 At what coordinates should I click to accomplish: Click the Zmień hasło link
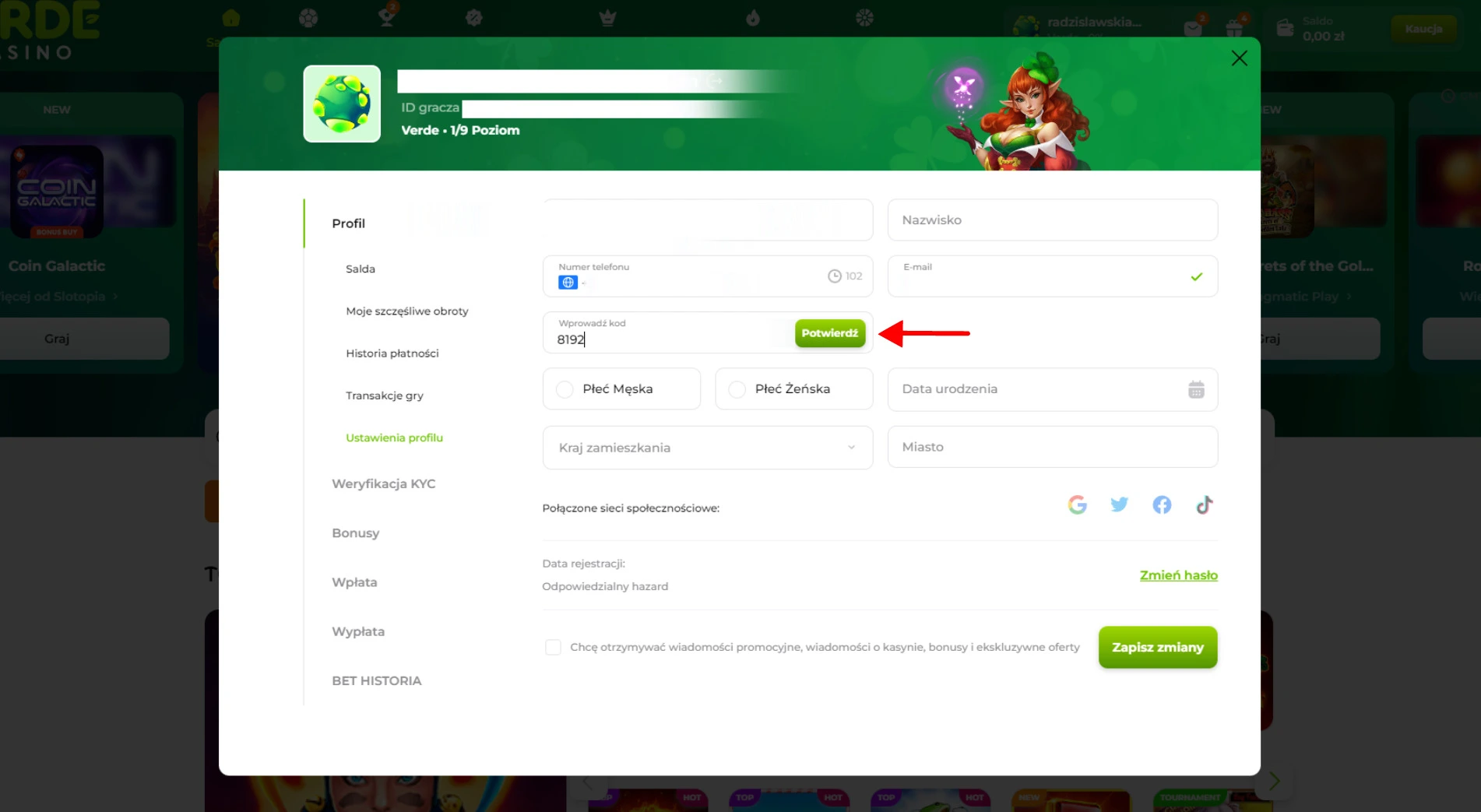click(x=1178, y=575)
